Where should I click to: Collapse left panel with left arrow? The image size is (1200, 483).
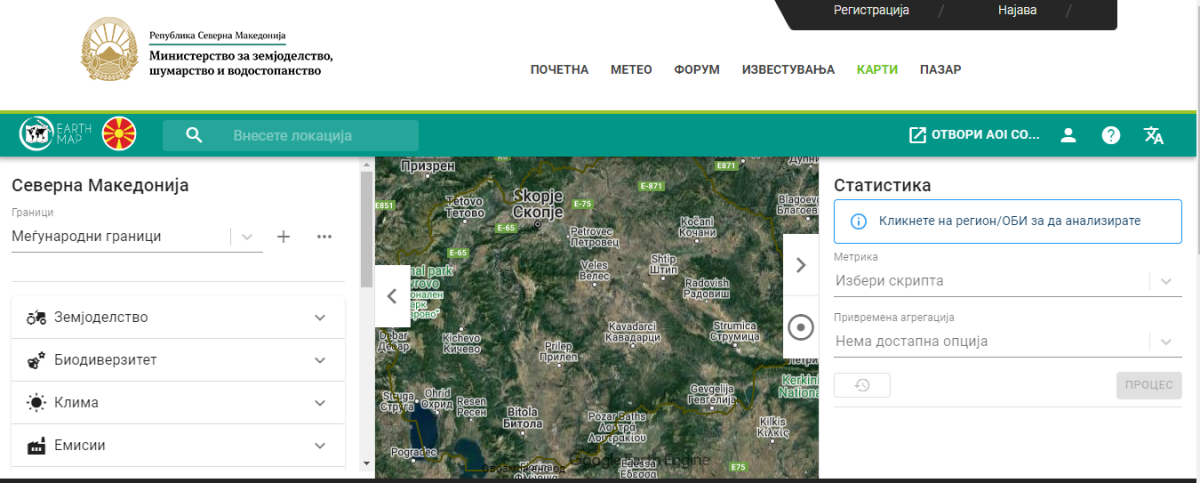click(x=392, y=296)
